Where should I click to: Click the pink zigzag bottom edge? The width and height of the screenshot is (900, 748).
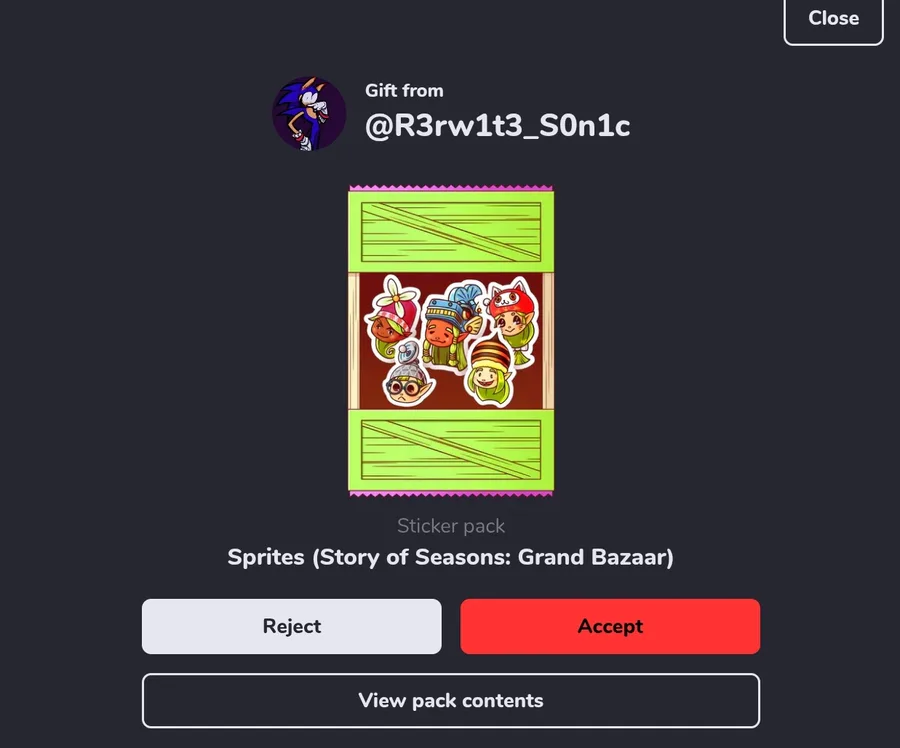click(451, 494)
